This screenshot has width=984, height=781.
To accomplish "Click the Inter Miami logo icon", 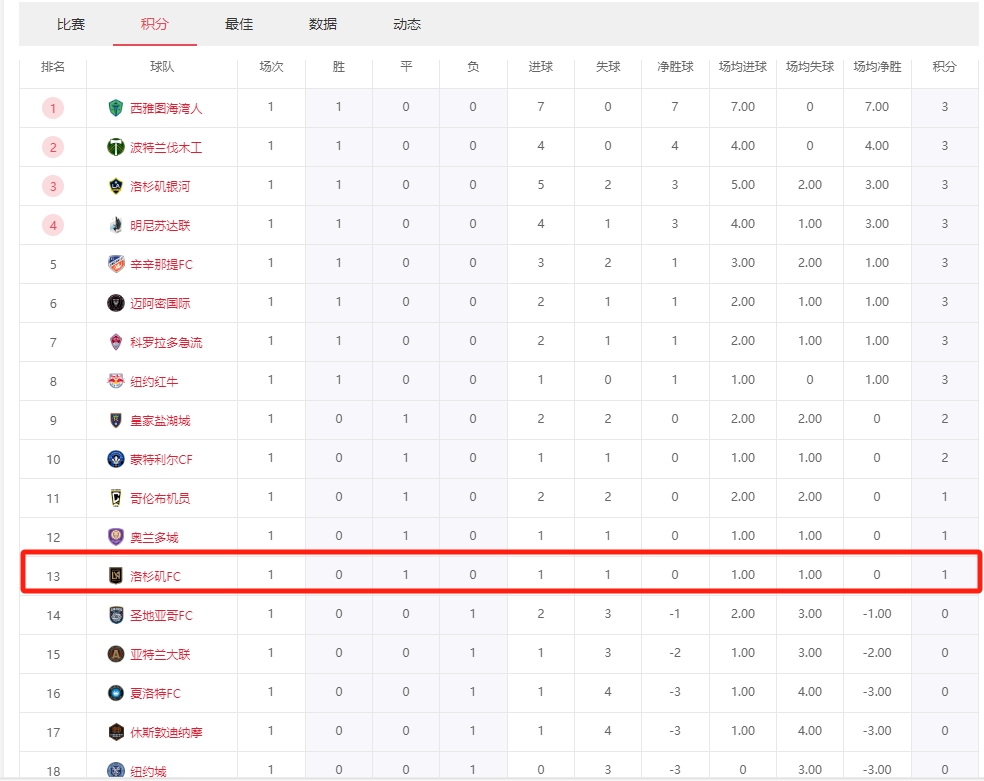I will (x=116, y=303).
